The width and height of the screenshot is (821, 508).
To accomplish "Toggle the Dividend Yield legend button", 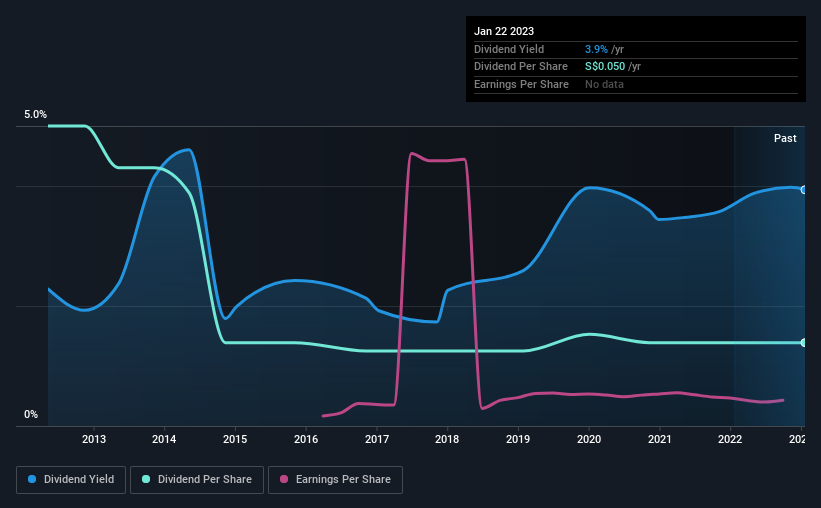I will coord(71,480).
